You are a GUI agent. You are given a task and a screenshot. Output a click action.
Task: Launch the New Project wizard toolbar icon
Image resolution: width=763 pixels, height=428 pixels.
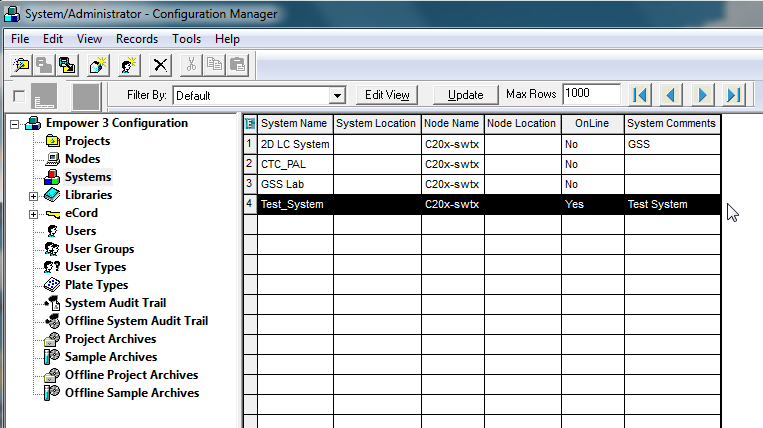click(21, 65)
